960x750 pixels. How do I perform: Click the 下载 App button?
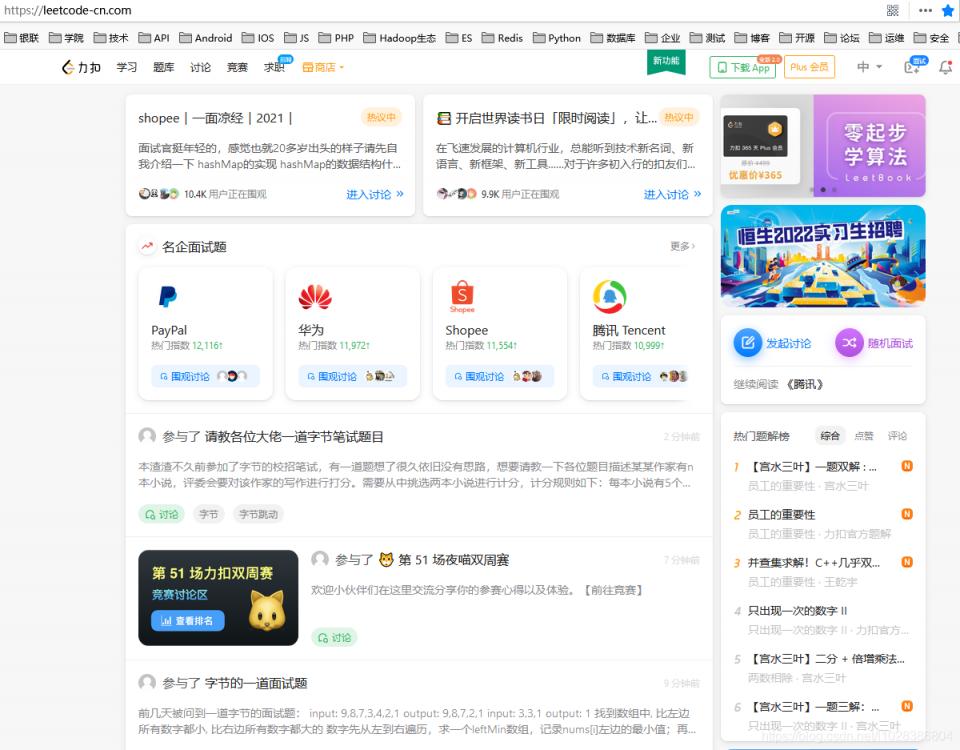pyautogui.click(x=743, y=68)
